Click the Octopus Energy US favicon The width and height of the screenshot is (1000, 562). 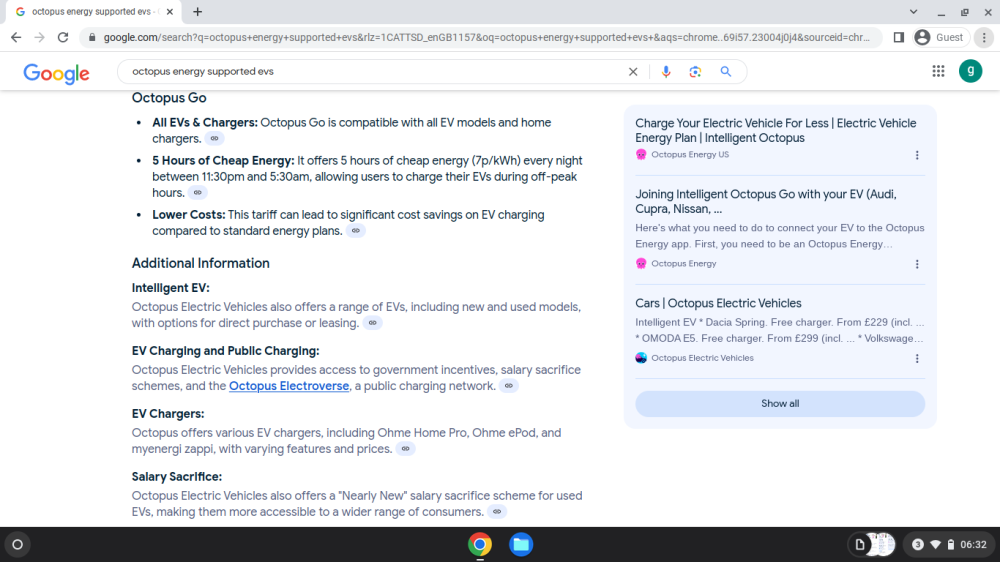tap(641, 154)
